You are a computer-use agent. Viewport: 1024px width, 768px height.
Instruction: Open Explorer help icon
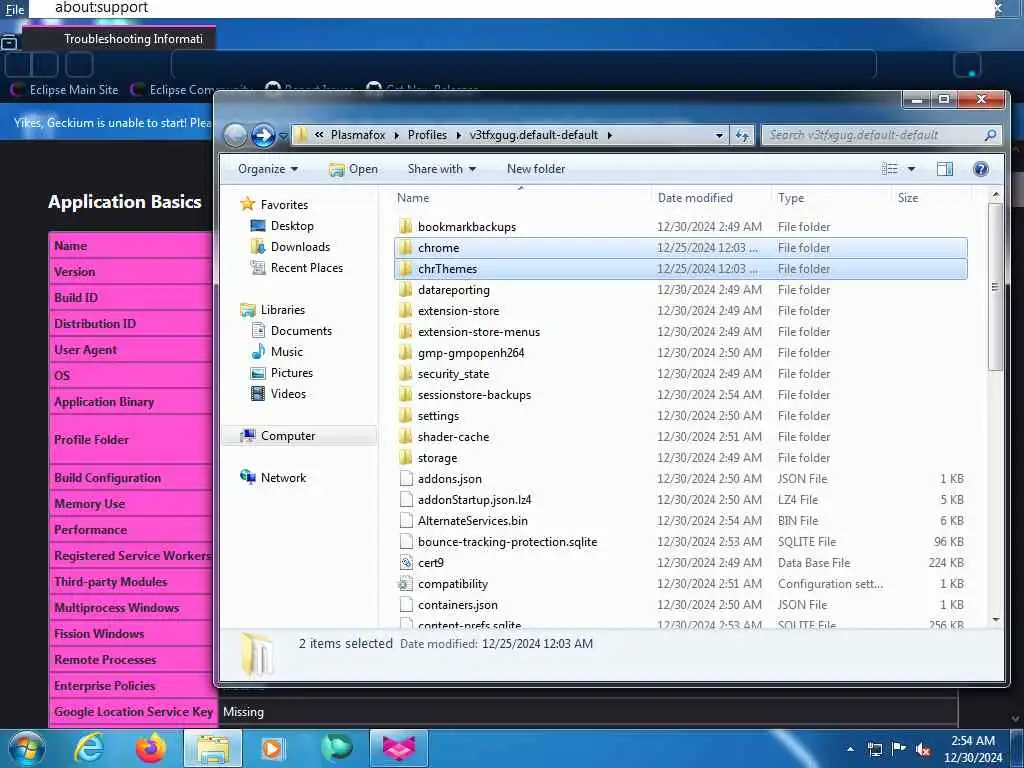pyautogui.click(x=980, y=169)
